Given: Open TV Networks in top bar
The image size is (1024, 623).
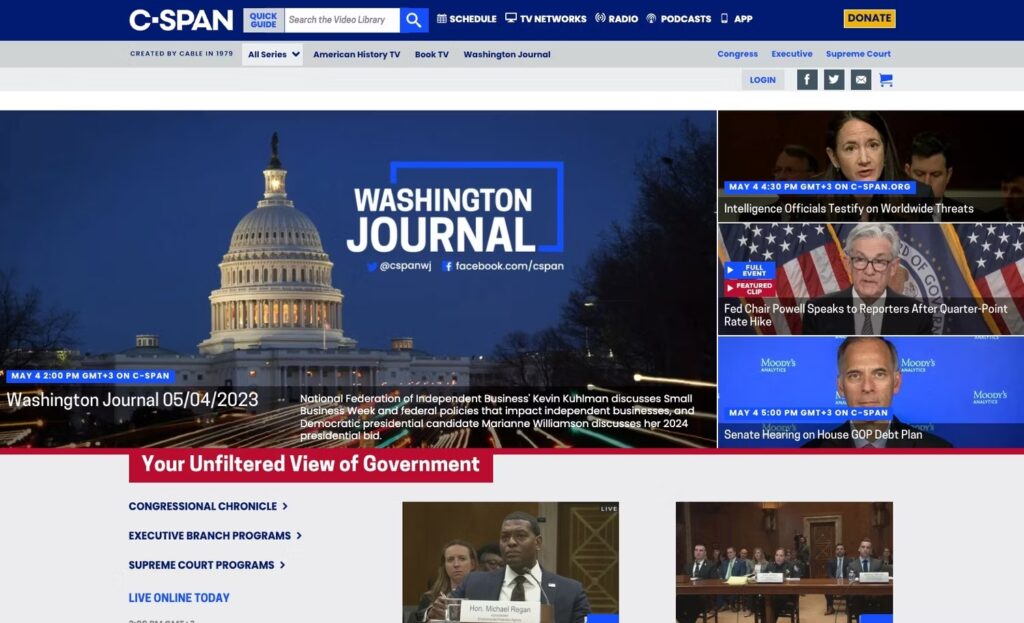Looking at the screenshot, I should (x=546, y=19).
